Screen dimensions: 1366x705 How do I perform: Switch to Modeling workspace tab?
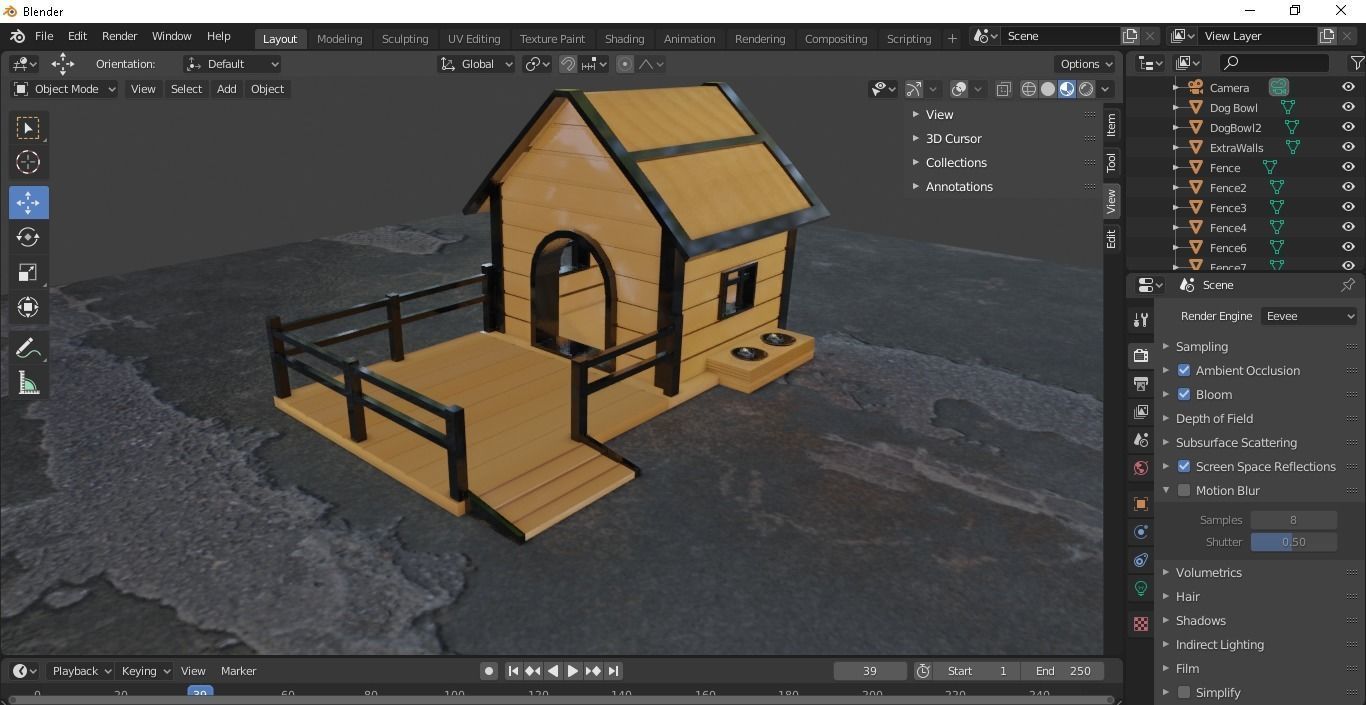pyautogui.click(x=339, y=39)
